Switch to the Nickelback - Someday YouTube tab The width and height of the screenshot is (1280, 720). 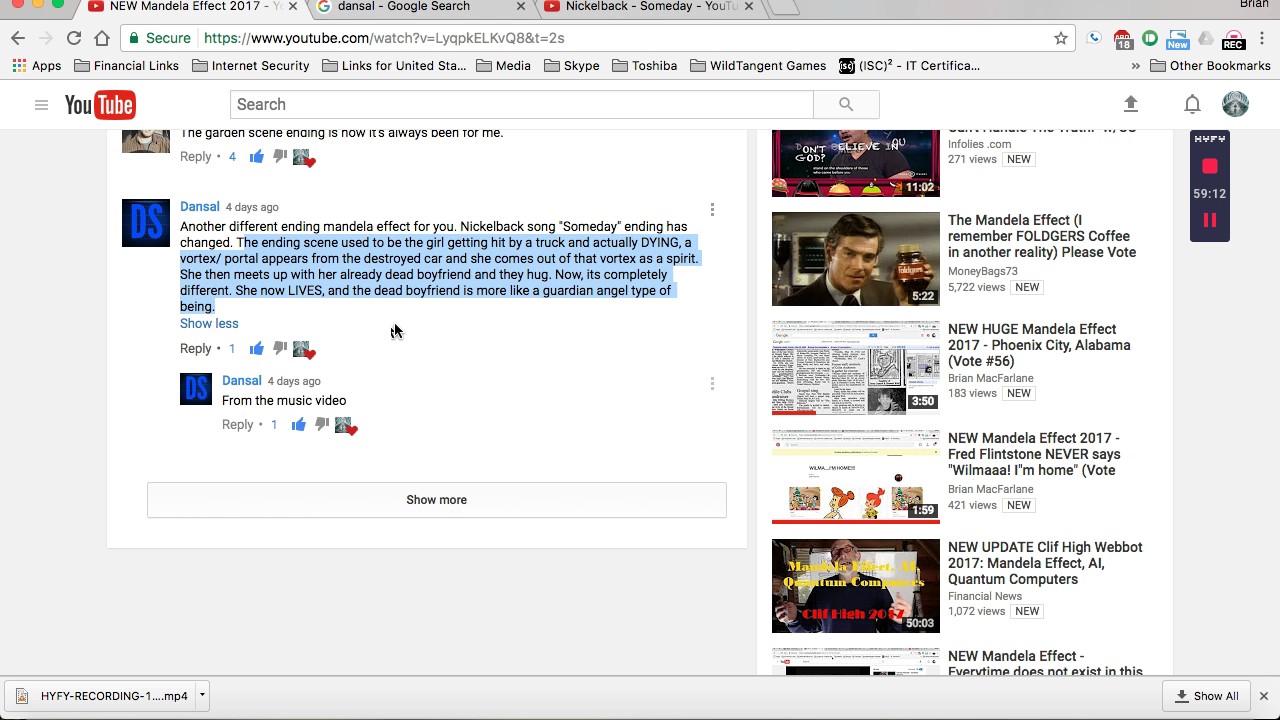[648, 8]
